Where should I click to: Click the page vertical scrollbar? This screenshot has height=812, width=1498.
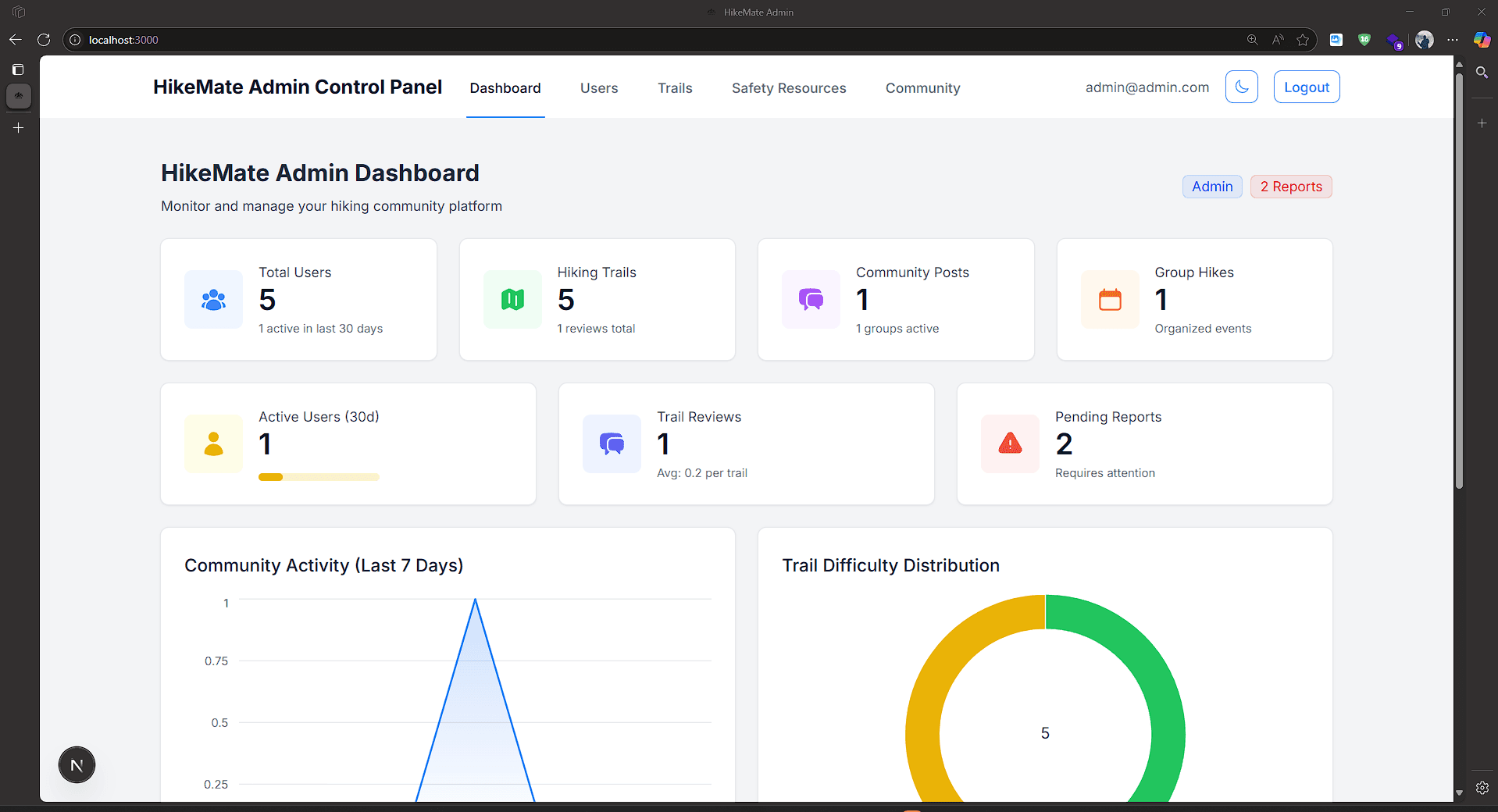point(1459,281)
